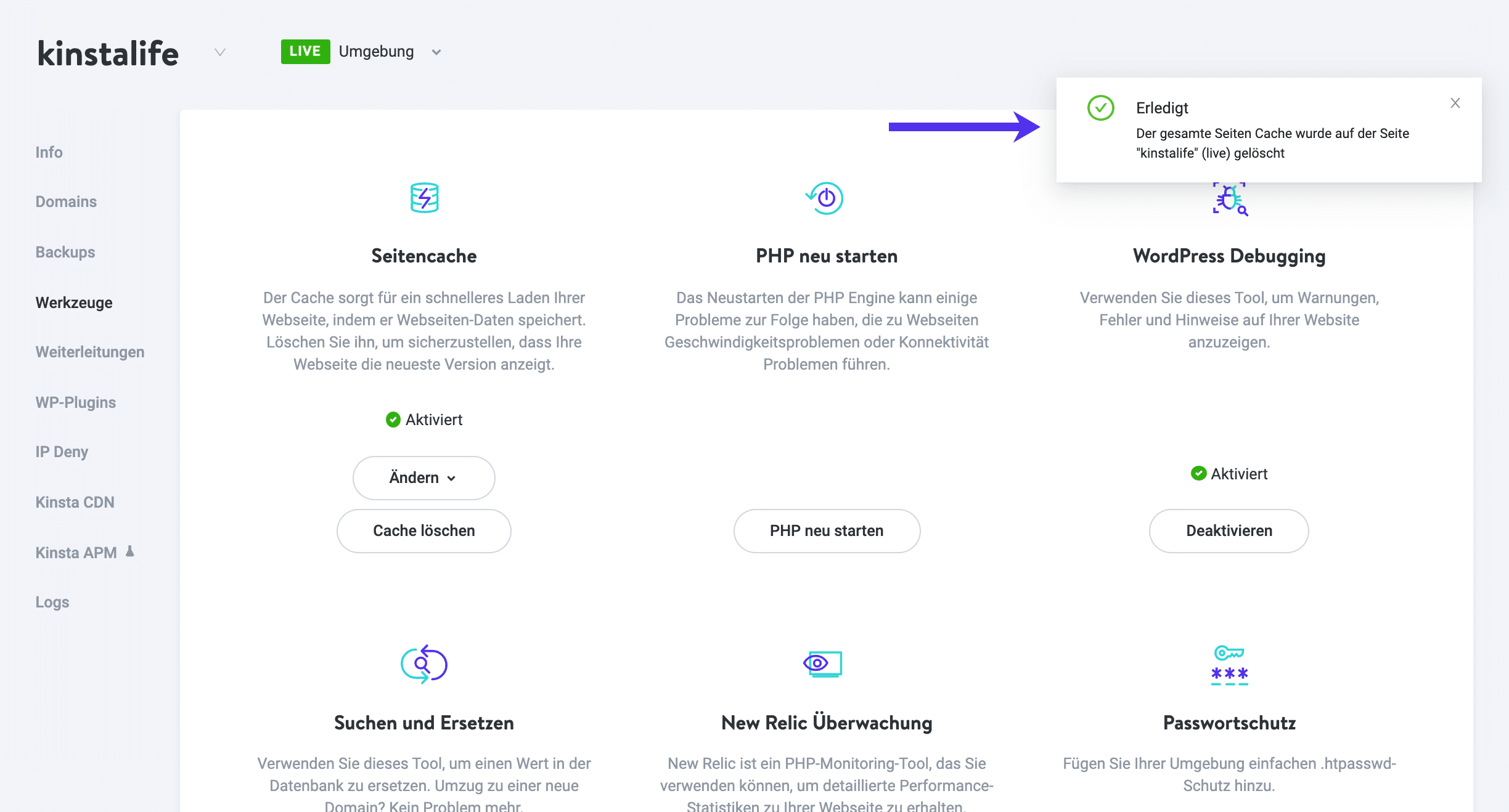Screen dimensions: 1509x812
Task: Dismiss the Erledigt notification
Action: click(1455, 103)
